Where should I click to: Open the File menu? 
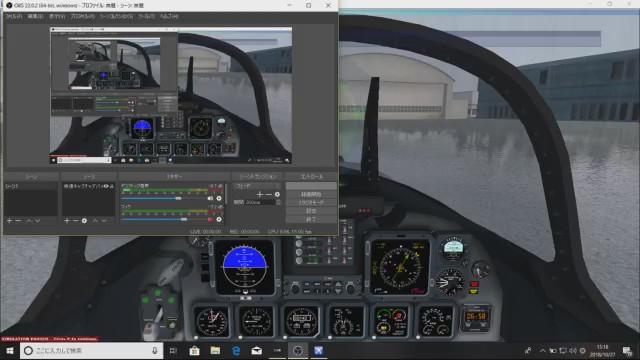click(x=13, y=16)
